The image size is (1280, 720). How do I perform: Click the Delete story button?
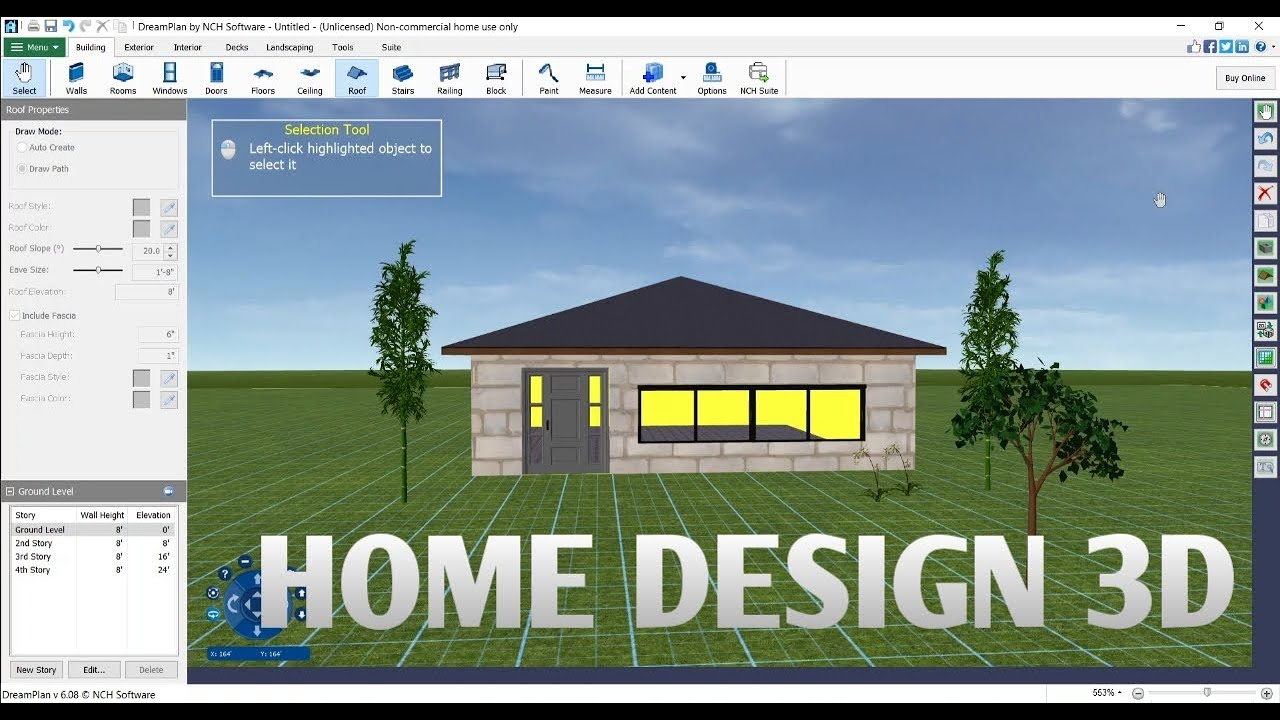tap(151, 670)
